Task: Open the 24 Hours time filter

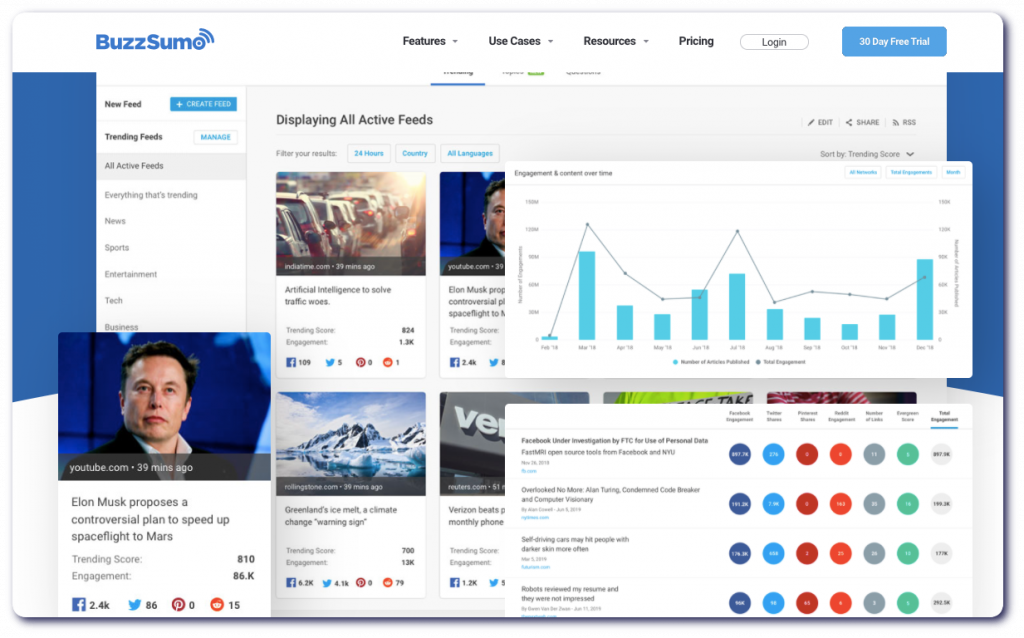Action: [369, 153]
